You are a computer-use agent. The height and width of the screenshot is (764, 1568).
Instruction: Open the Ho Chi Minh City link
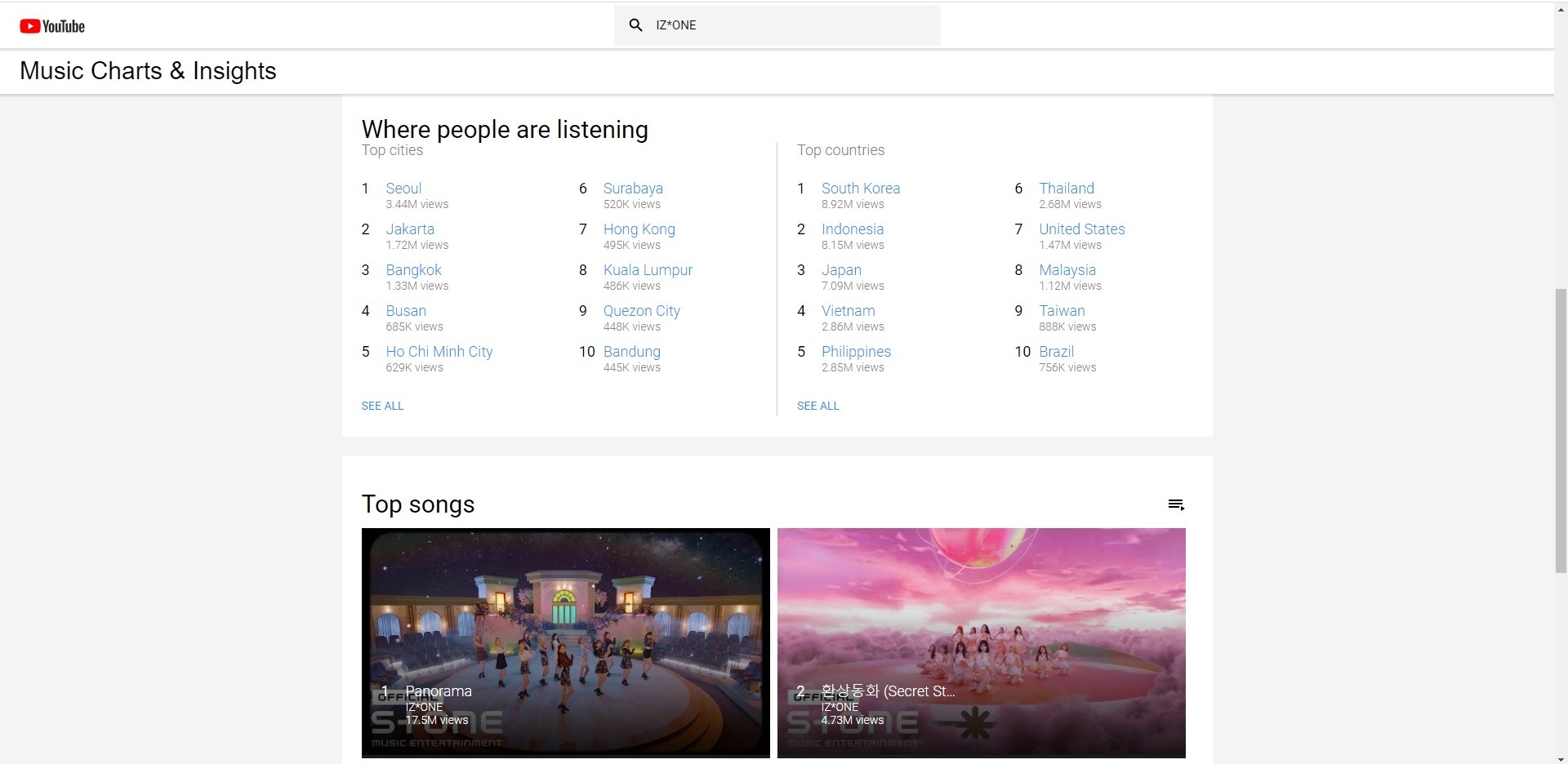click(439, 352)
